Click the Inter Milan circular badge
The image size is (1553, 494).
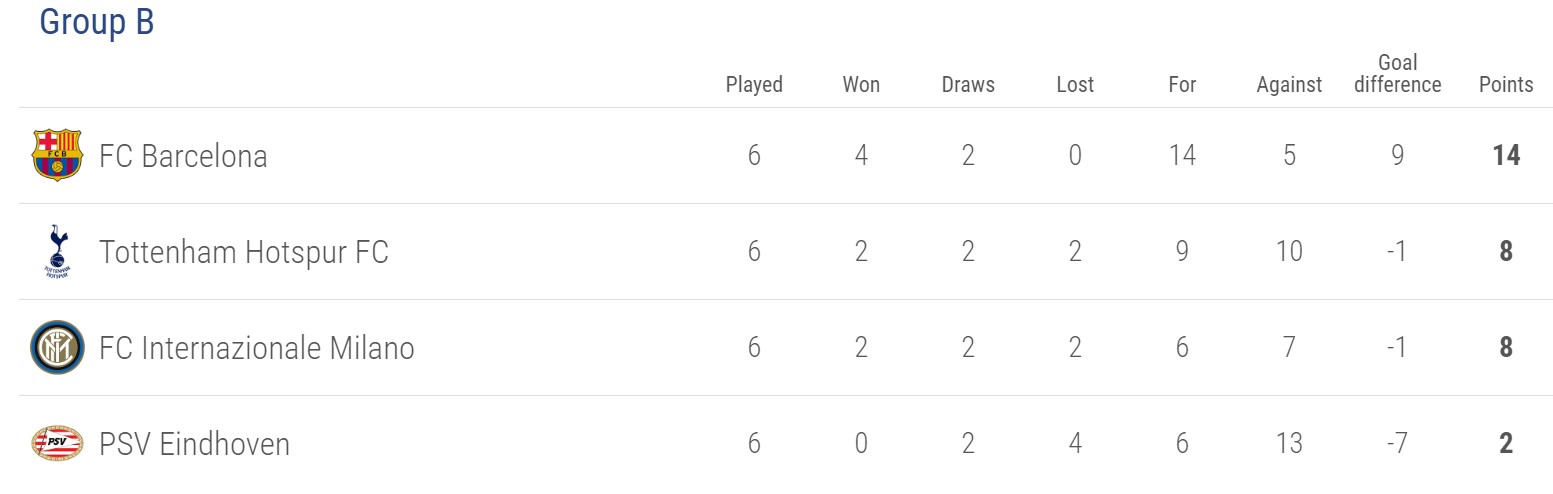pos(57,348)
